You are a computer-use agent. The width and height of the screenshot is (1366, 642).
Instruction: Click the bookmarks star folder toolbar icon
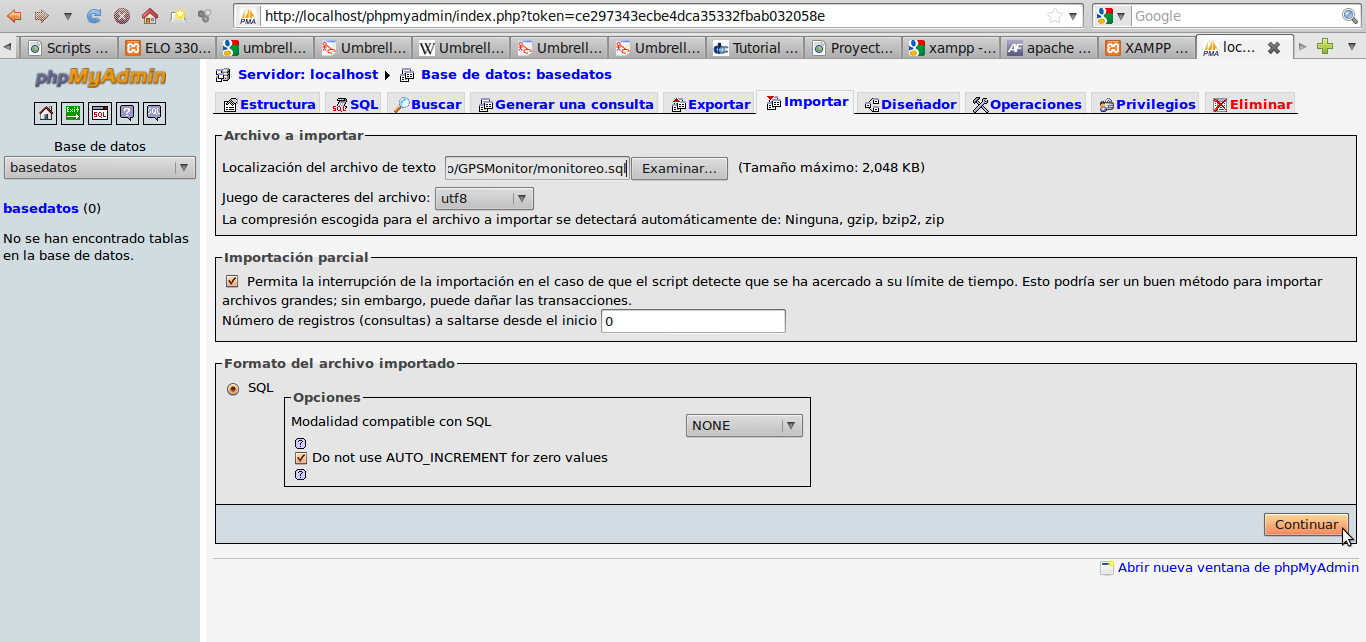177,16
